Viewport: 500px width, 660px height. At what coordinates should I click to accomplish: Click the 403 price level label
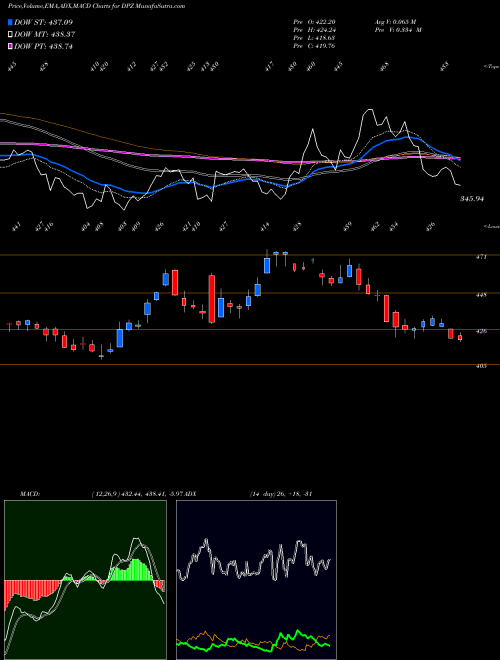tap(481, 366)
